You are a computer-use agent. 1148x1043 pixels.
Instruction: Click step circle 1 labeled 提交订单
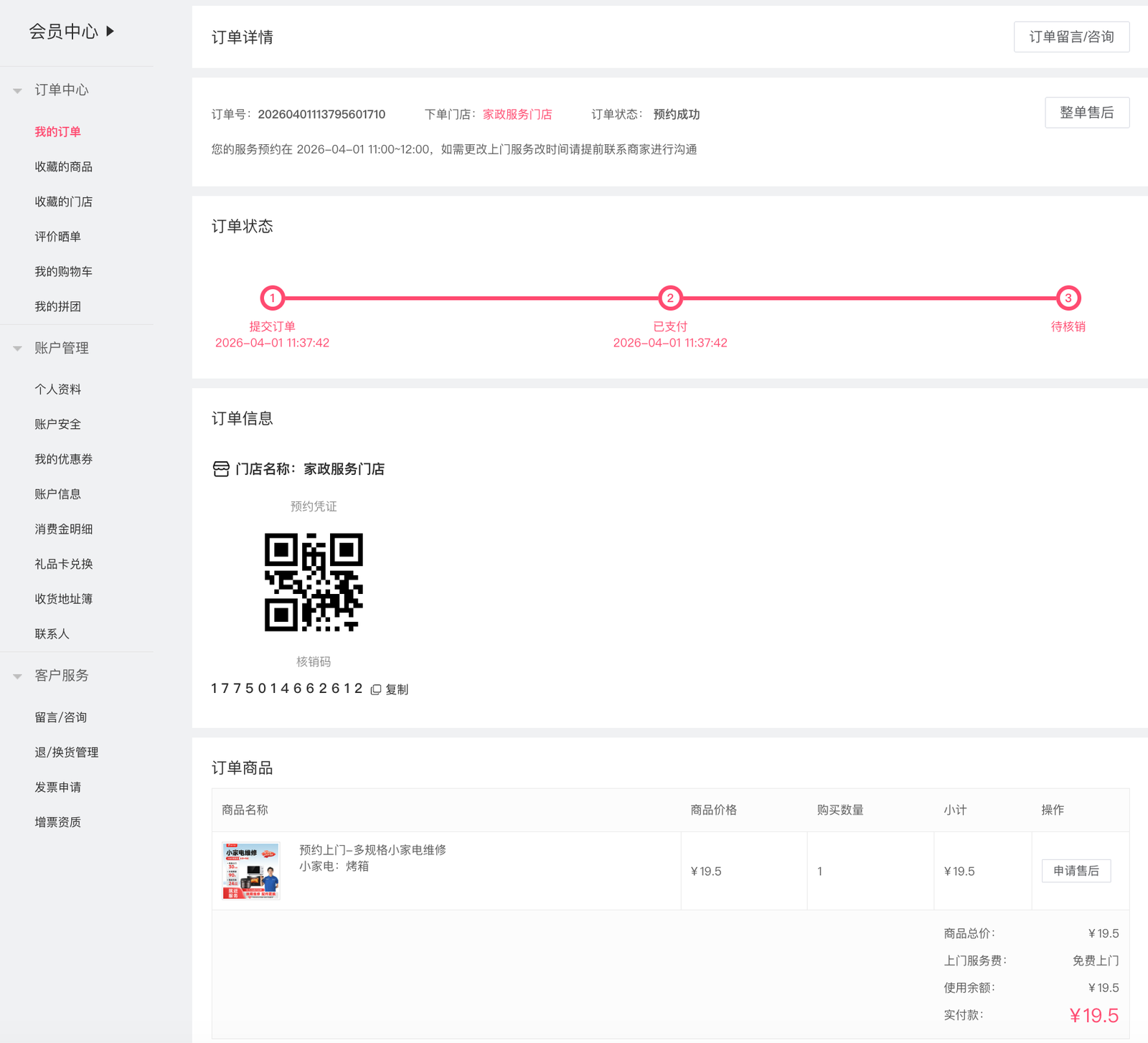point(273,298)
